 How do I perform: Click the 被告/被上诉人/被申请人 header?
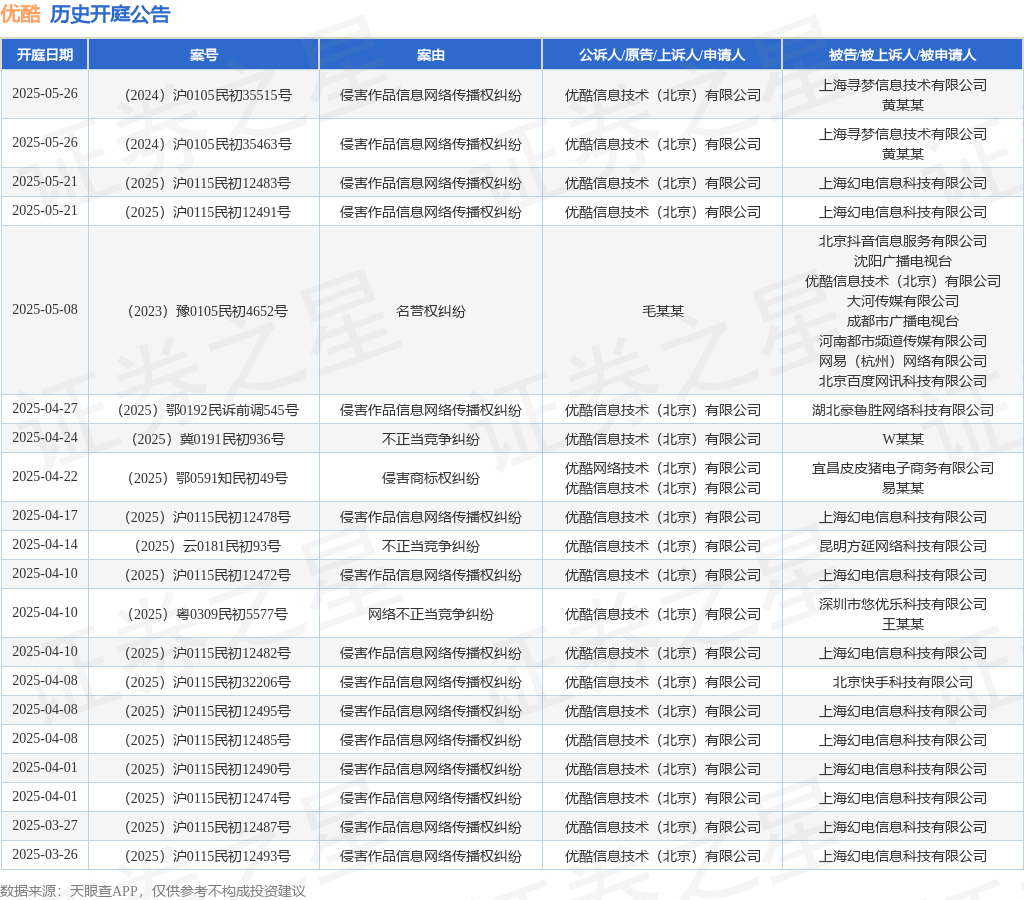[x=903, y=55]
